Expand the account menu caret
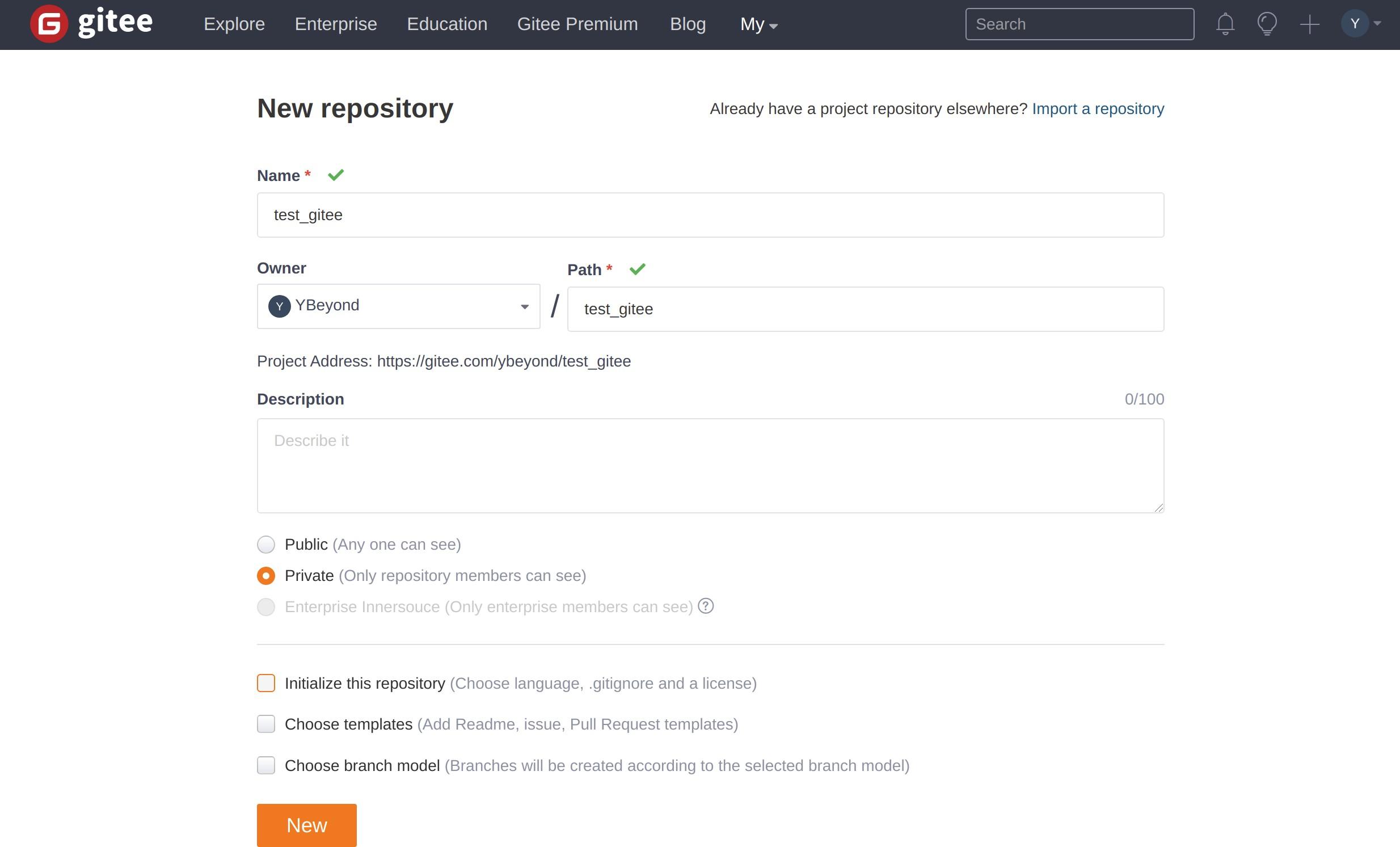Screen dimensions: 1400x847 1377,24
